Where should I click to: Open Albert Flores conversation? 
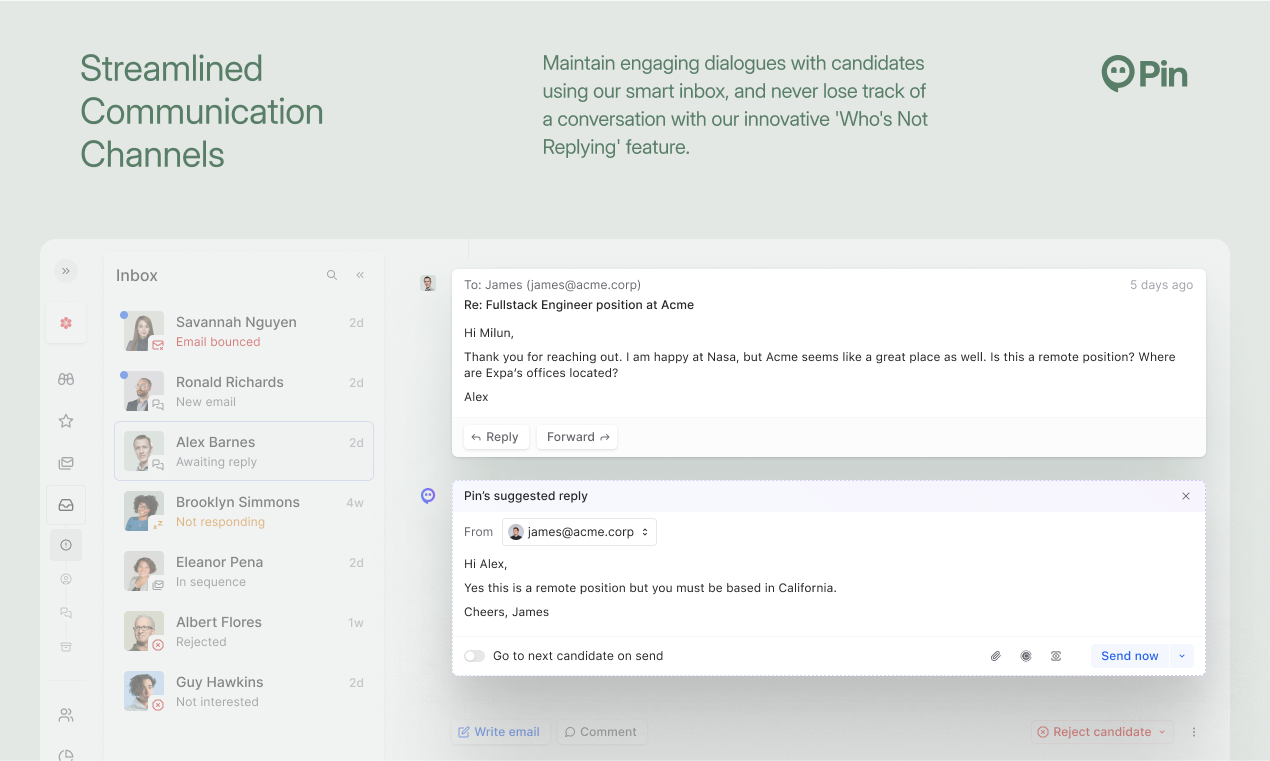244,631
